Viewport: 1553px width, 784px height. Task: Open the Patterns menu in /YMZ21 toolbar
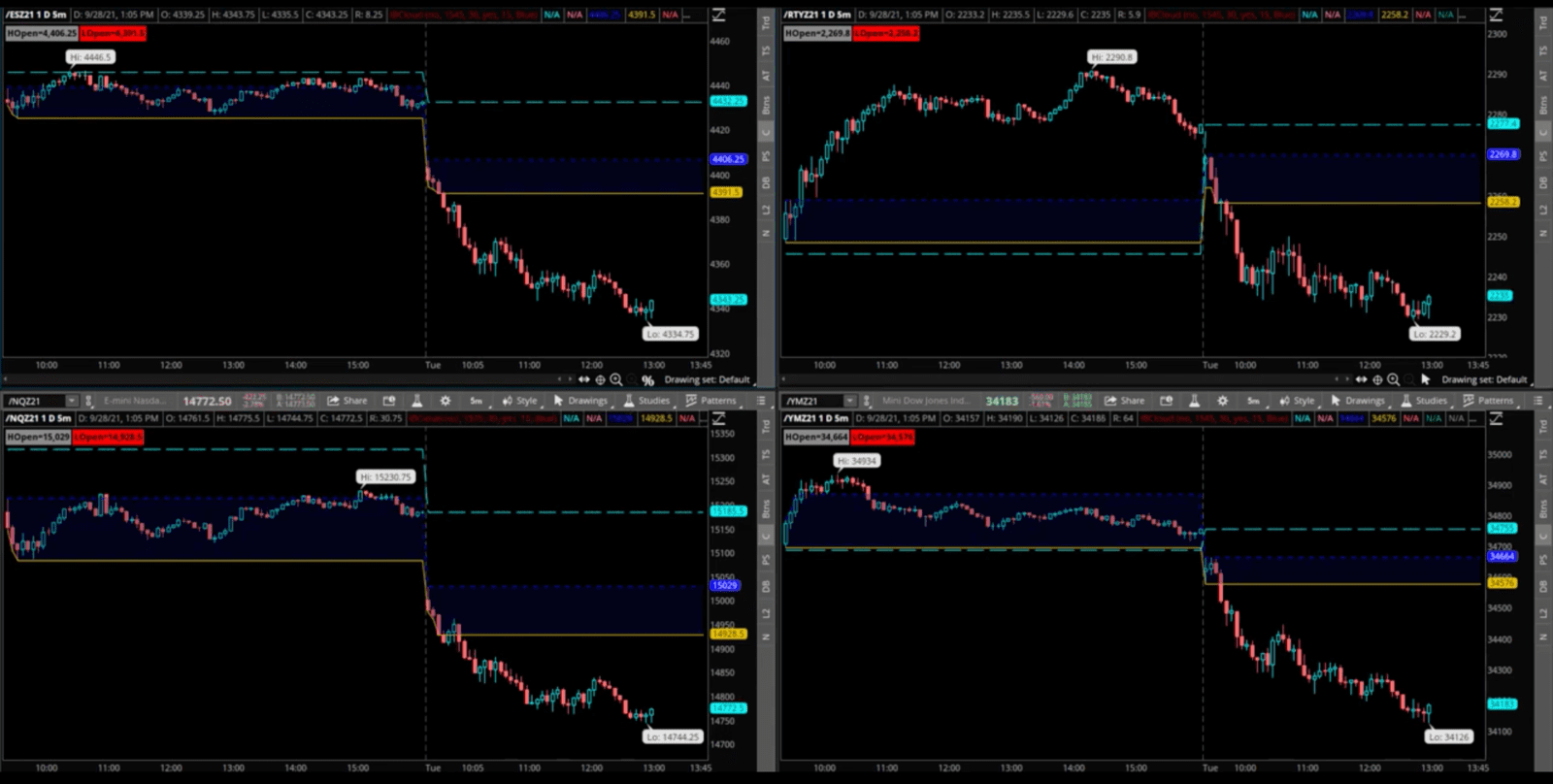(x=1488, y=401)
